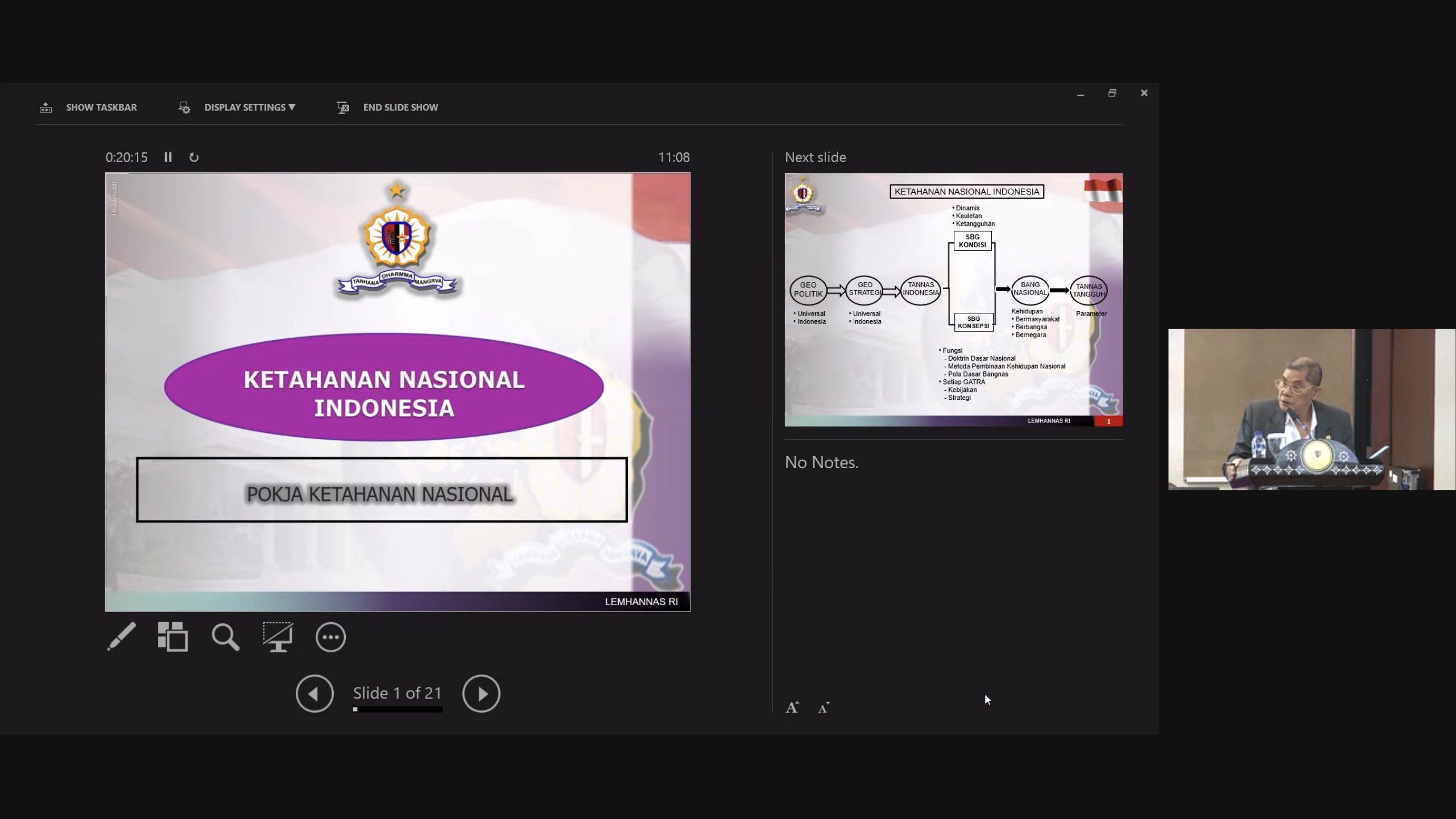Click the Next slide heading
The height and width of the screenshot is (819, 1456).
click(x=816, y=157)
